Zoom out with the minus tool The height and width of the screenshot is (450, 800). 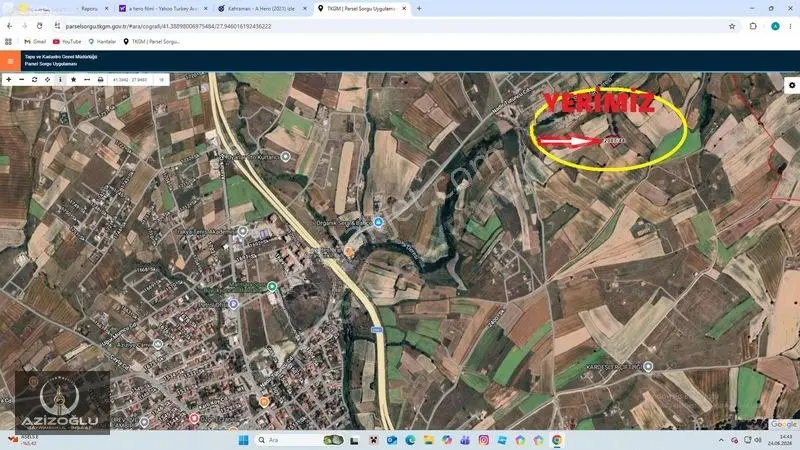(x=21, y=80)
